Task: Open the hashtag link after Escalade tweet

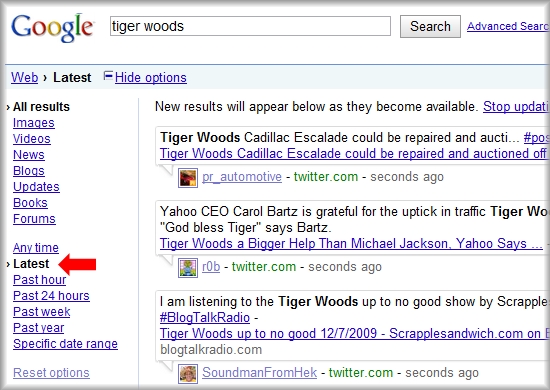Action: coord(536,138)
